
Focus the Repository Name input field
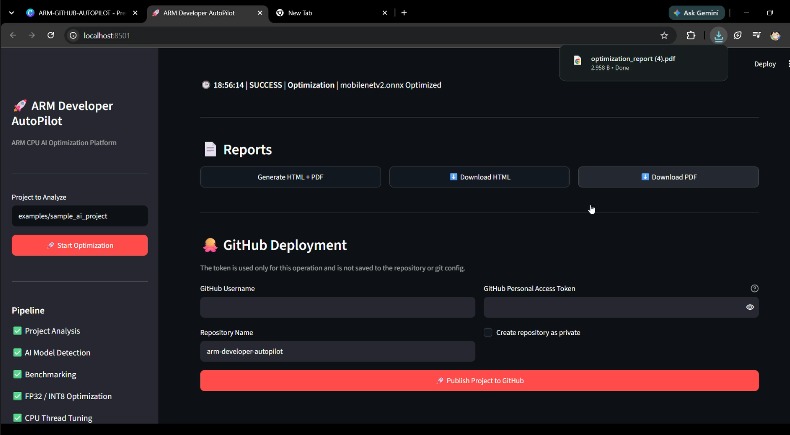(337, 351)
